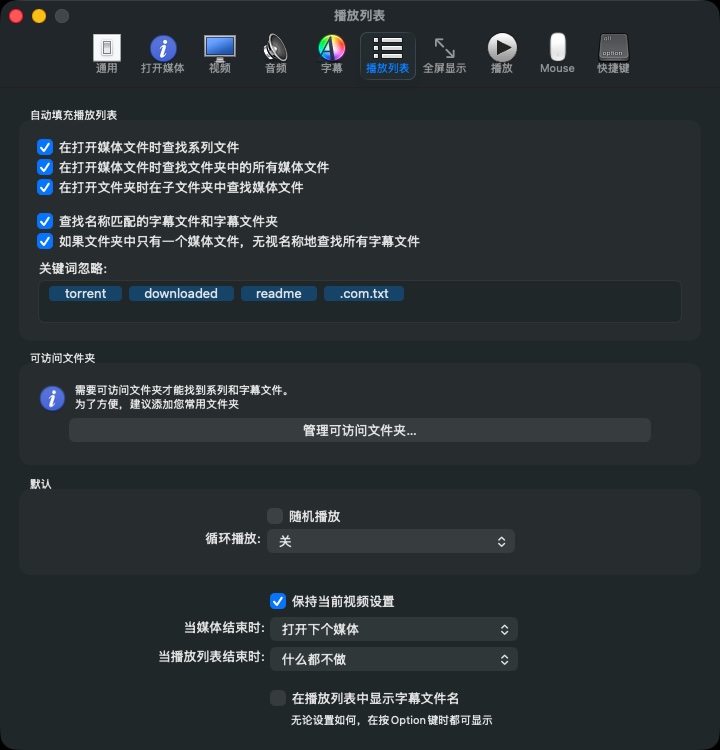Open the 音频 (Audio) speaker icon
Viewport: 720px width, 750px height.
click(275, 53)
